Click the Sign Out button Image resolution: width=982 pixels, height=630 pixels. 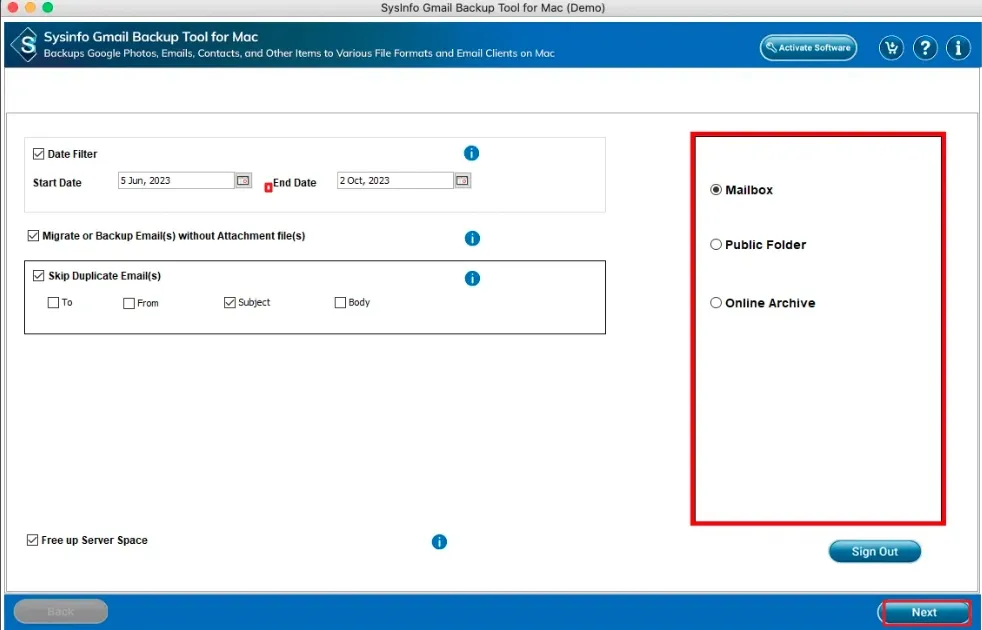pyautogui.click(x=874, y=552)
